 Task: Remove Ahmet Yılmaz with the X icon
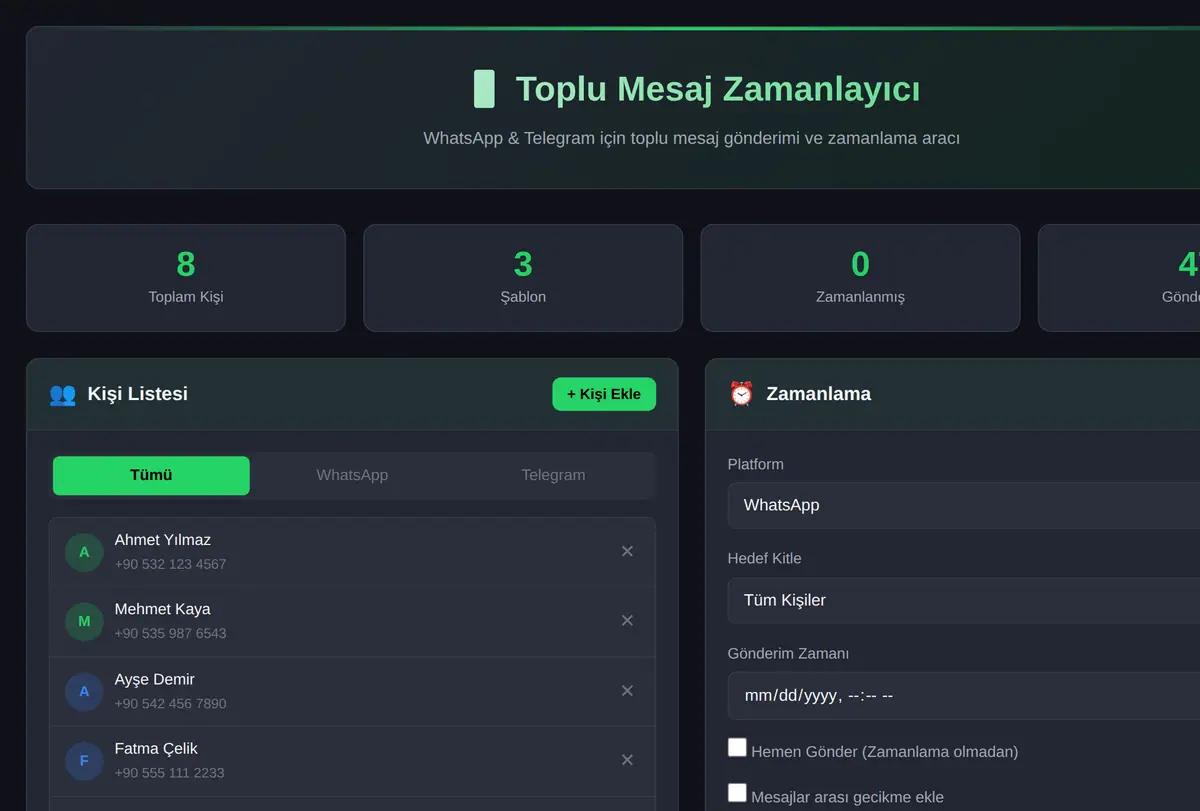[627, 551]
